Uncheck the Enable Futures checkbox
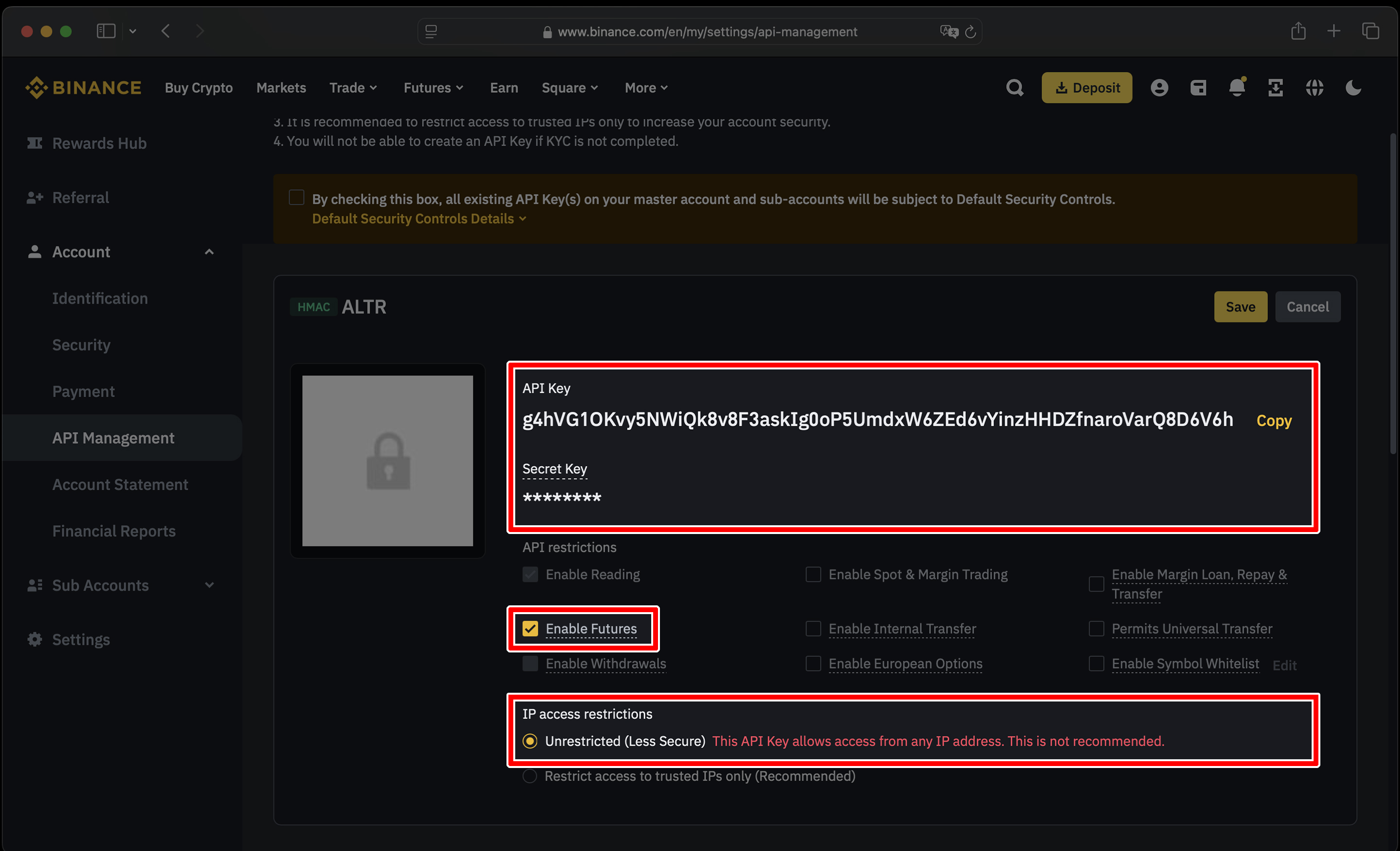 [x=530, y=629]
